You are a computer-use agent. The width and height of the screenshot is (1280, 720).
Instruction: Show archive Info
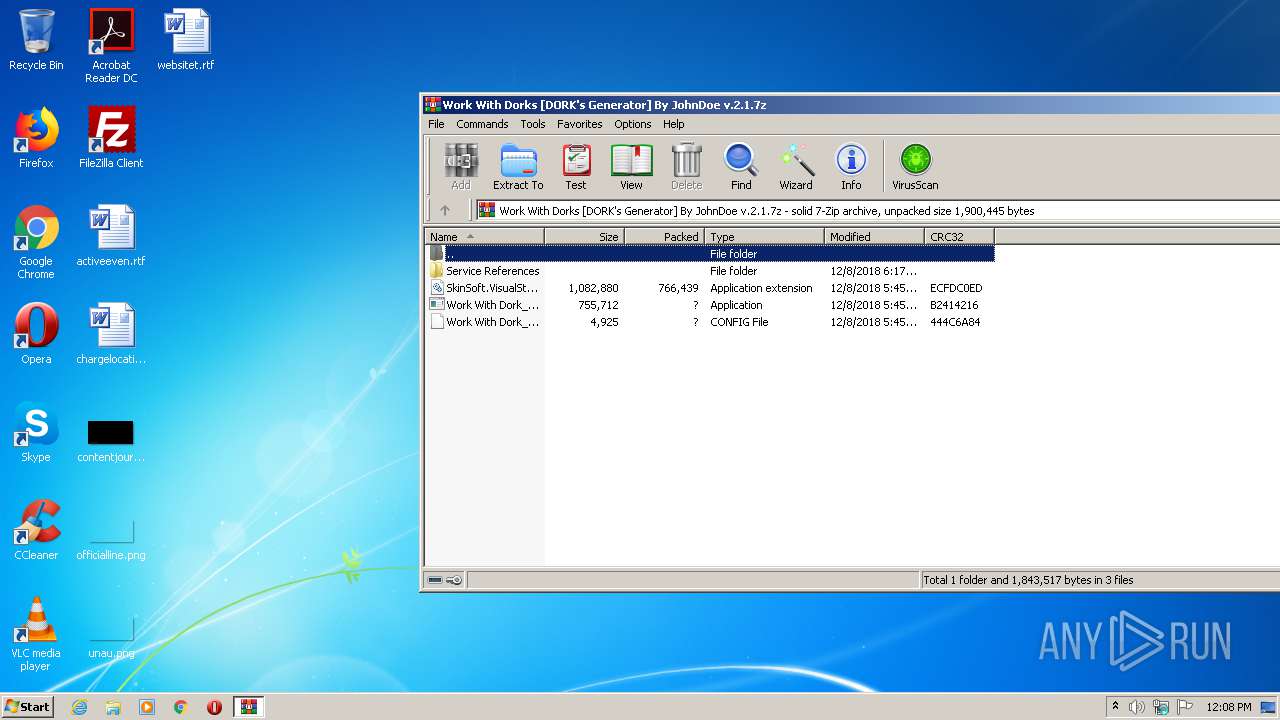click(851, 166)
